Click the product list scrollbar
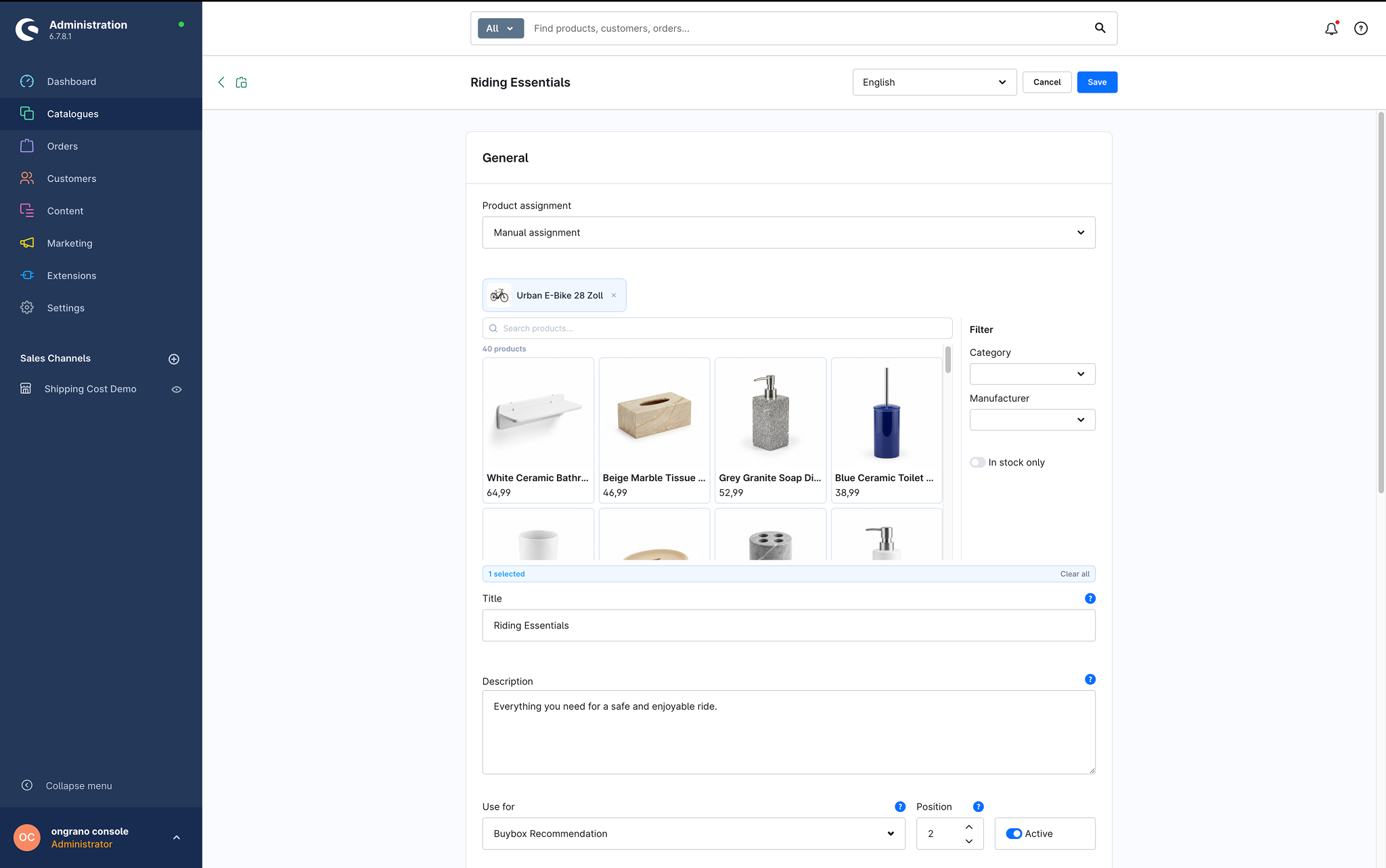Screen dimensions: 1386x868 click(948, 359)
